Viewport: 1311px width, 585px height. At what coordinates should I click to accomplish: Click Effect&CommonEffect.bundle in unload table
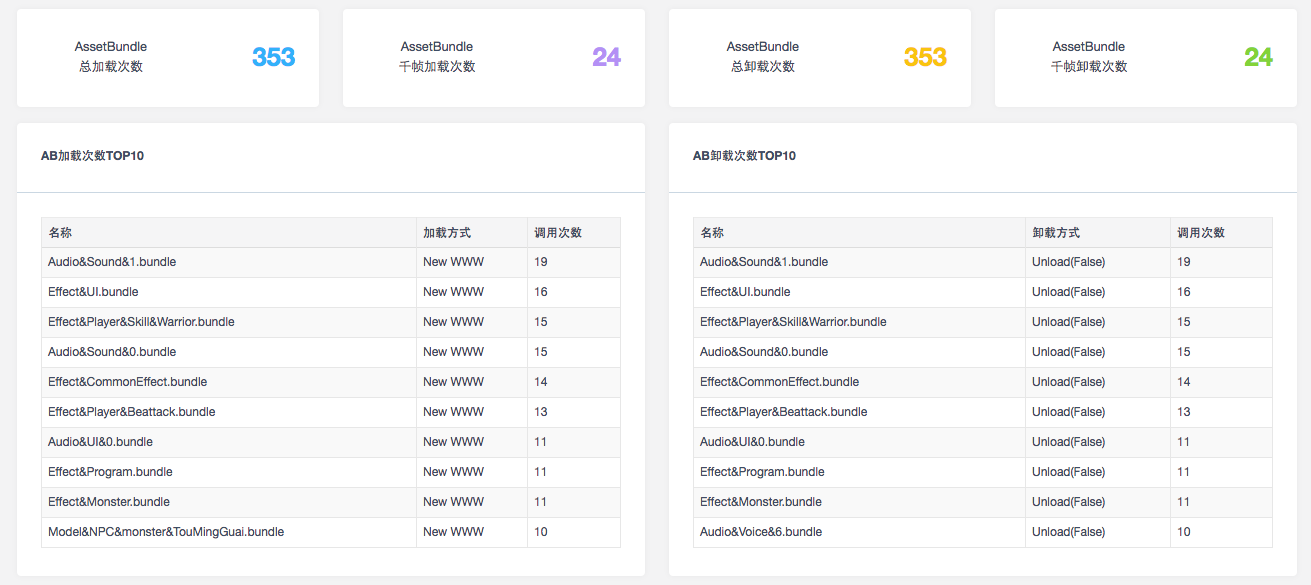[776, 381]
